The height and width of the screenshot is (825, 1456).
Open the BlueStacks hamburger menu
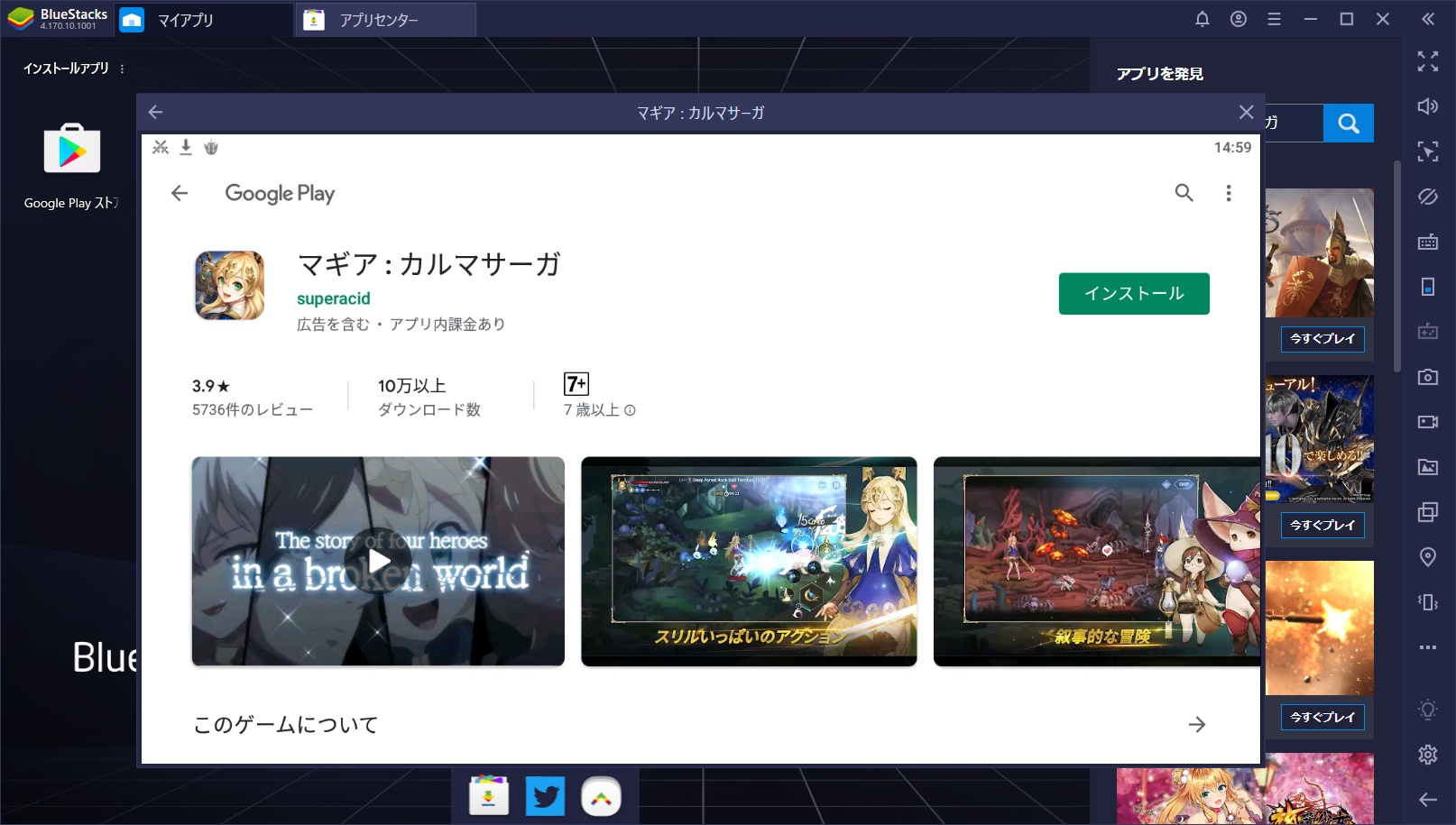pos(1274,19)
